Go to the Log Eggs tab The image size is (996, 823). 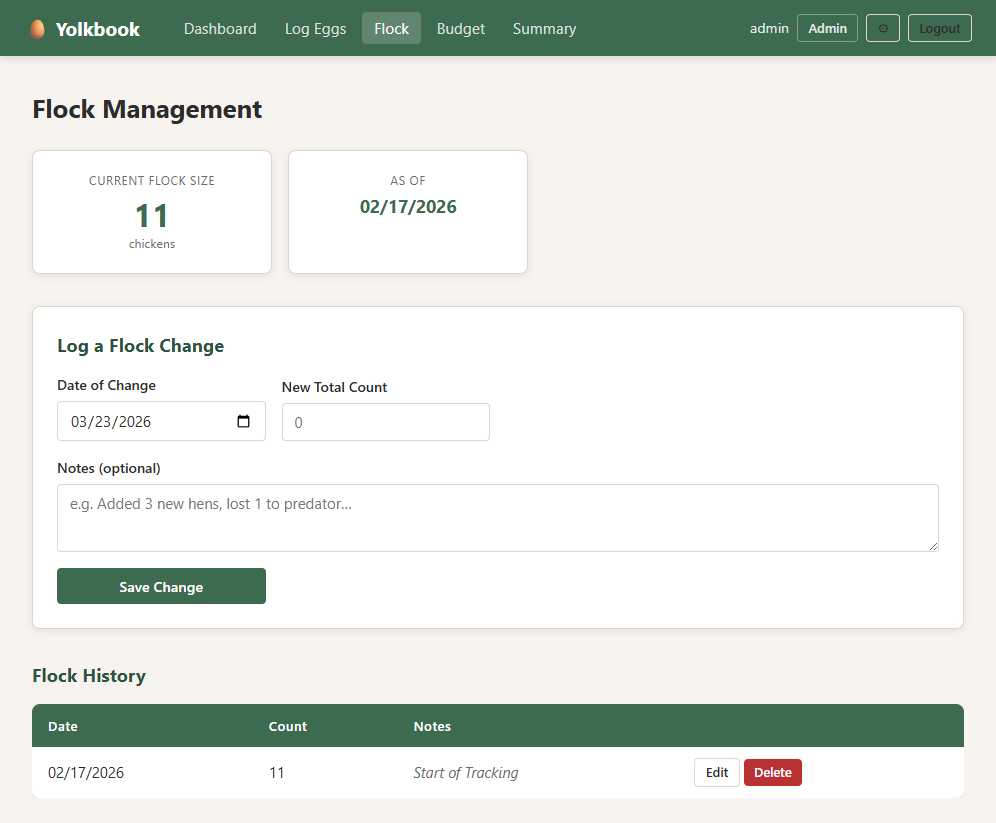(315, 29)
